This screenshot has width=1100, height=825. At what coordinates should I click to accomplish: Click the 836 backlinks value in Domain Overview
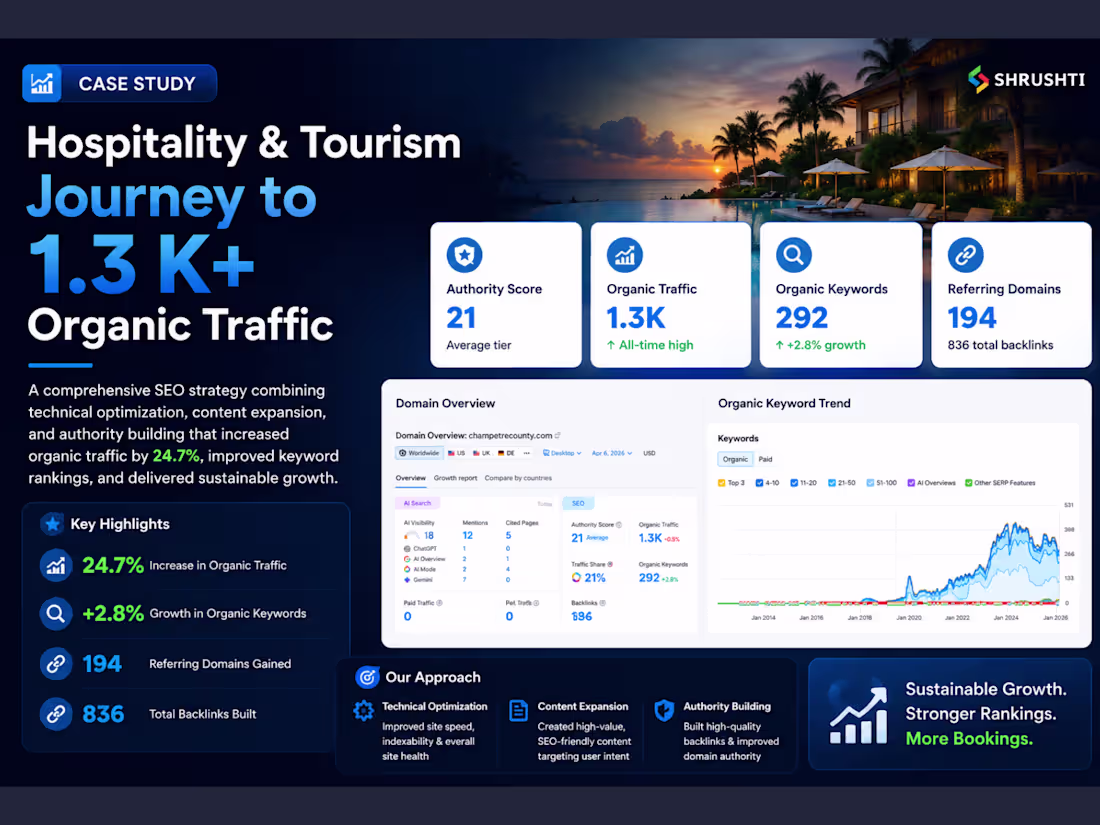tap(582, 617)
